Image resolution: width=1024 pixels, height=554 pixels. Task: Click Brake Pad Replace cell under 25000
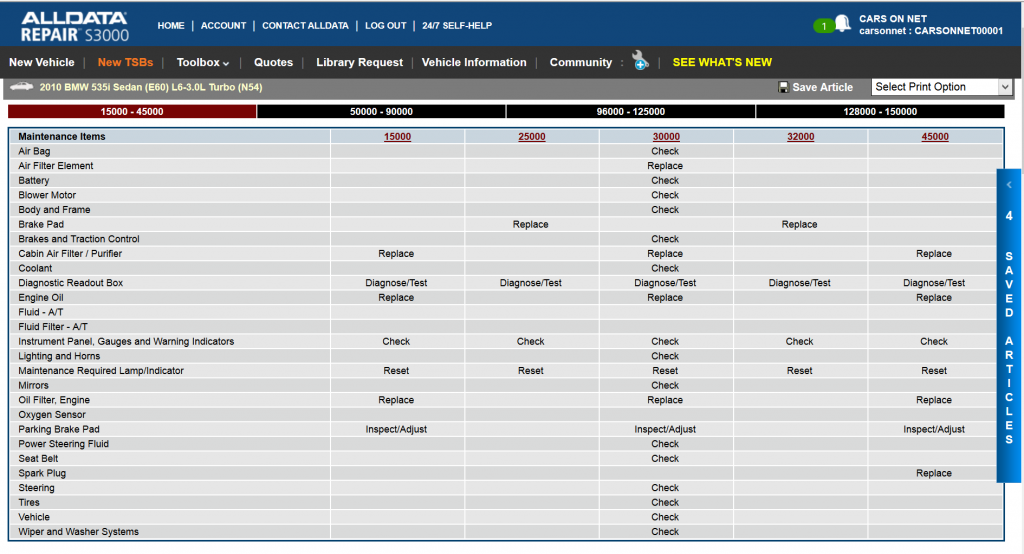coord(530,224)
